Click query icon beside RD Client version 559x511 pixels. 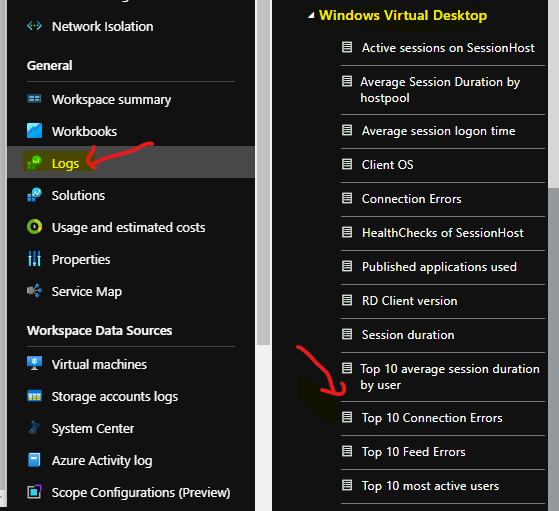(347, 300)
